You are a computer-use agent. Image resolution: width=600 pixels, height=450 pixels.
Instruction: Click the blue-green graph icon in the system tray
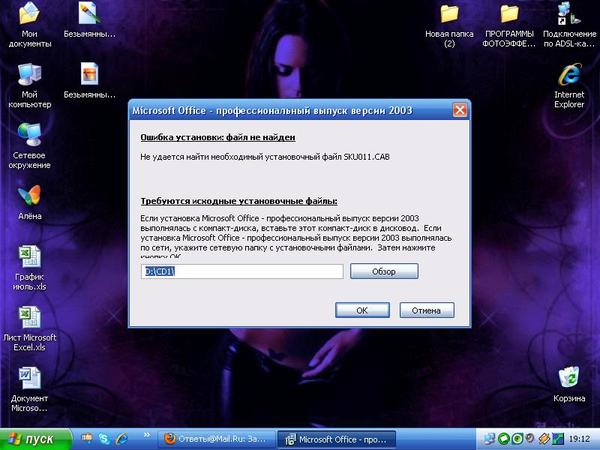558,439
